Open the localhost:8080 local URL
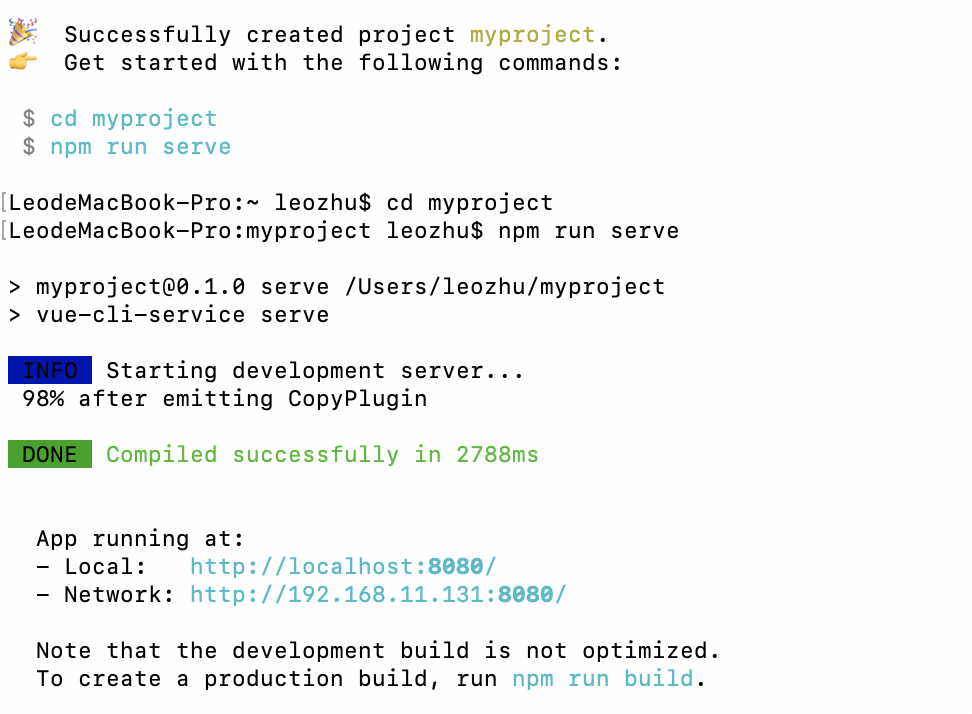The width and height of the screenshot is (972, 714). 343,566
